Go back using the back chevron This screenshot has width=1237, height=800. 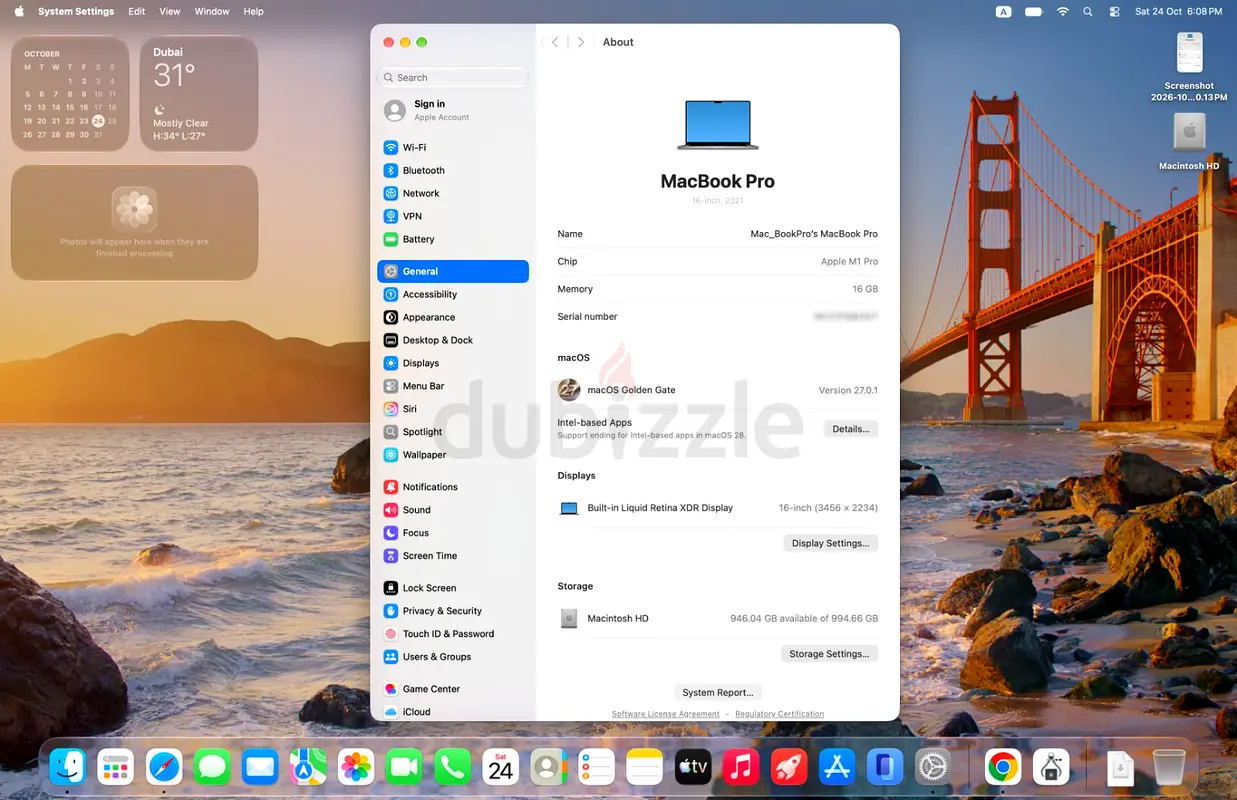click(555, 42)
